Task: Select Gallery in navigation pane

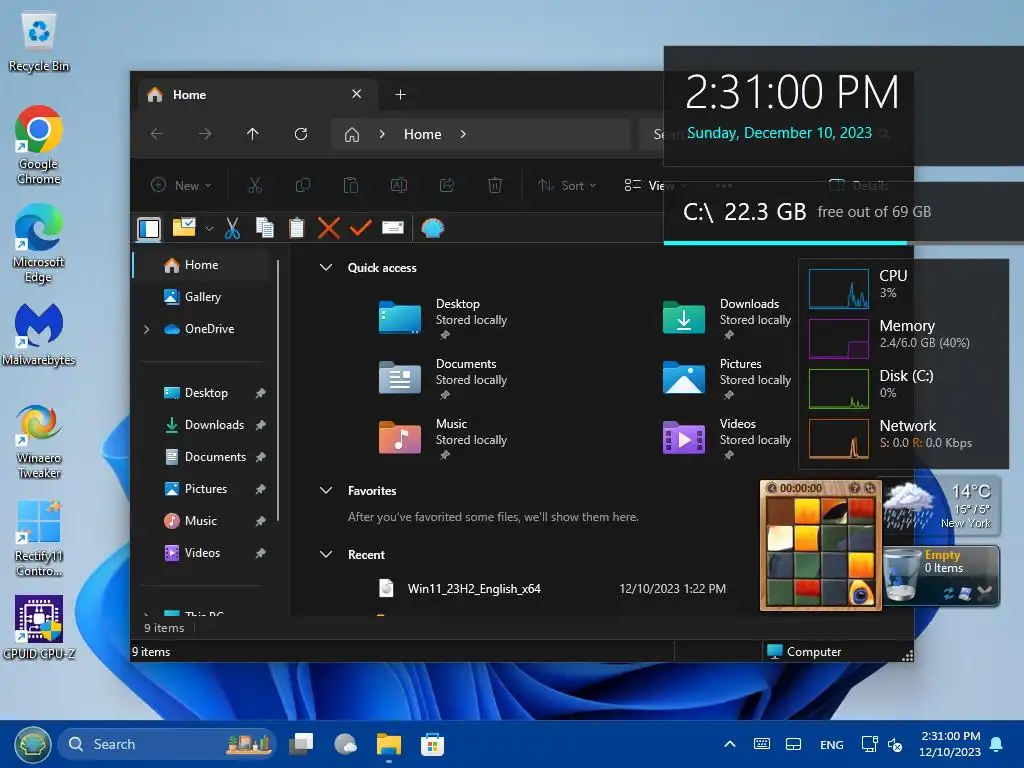Action: click(x=202, y=296)
